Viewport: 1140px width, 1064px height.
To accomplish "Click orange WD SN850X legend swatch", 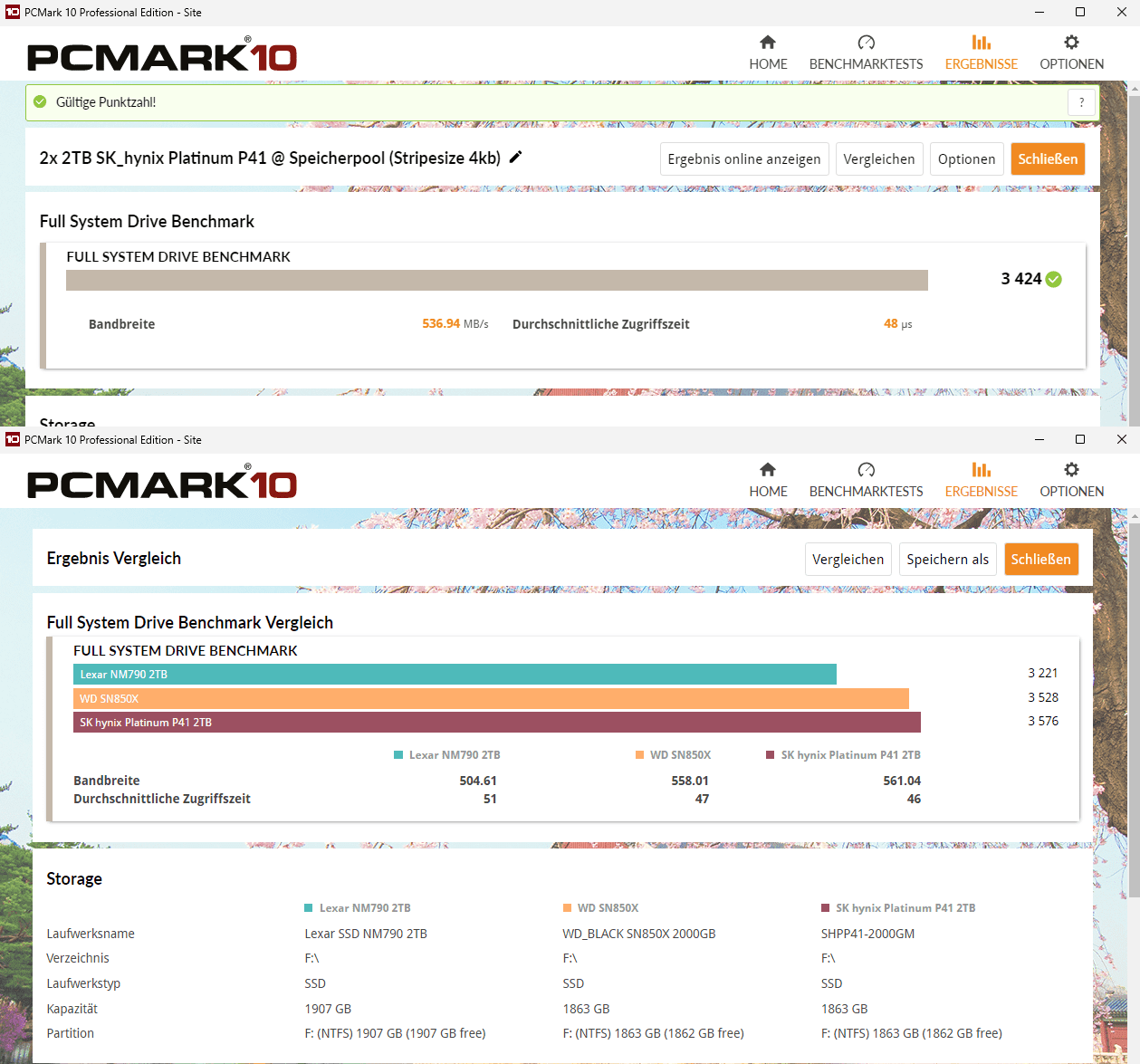I will pyautogui.click(x=640, y=755).
